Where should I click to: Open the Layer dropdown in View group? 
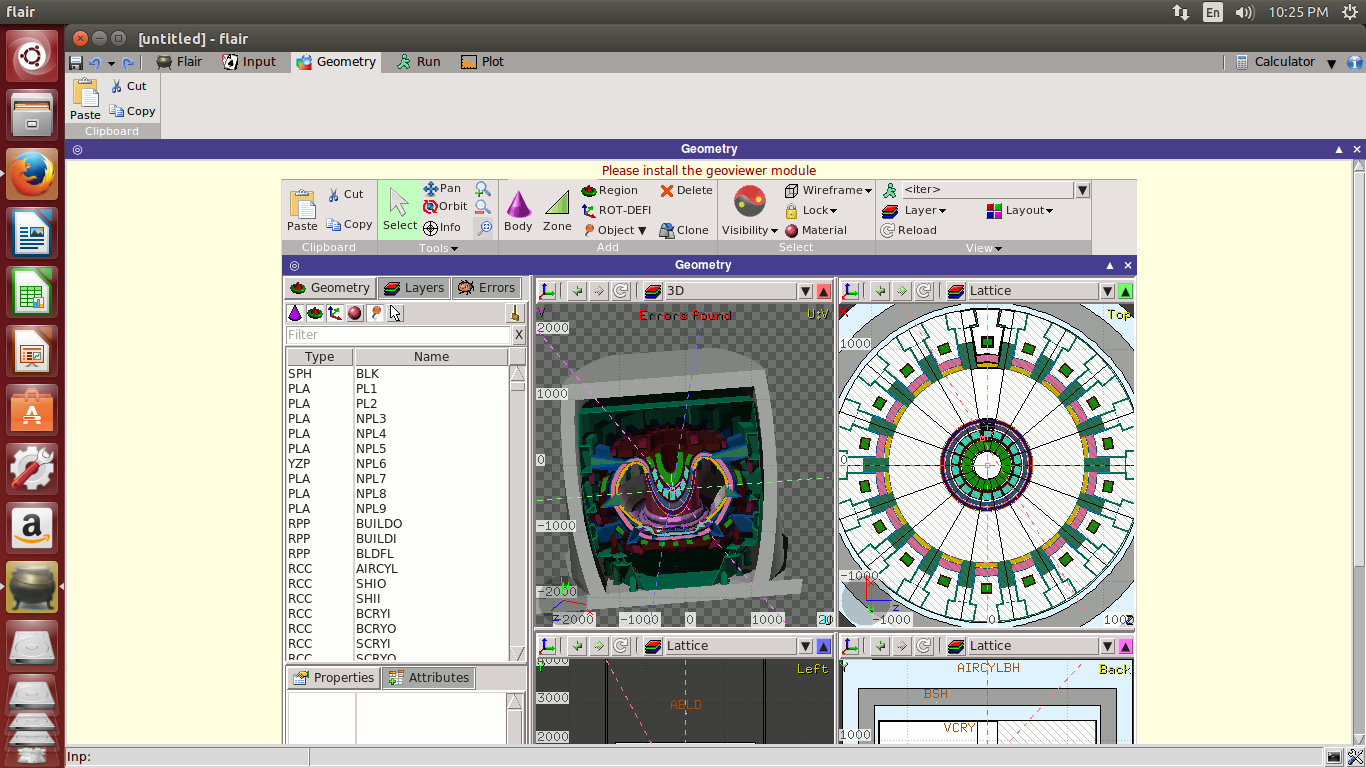914,210
